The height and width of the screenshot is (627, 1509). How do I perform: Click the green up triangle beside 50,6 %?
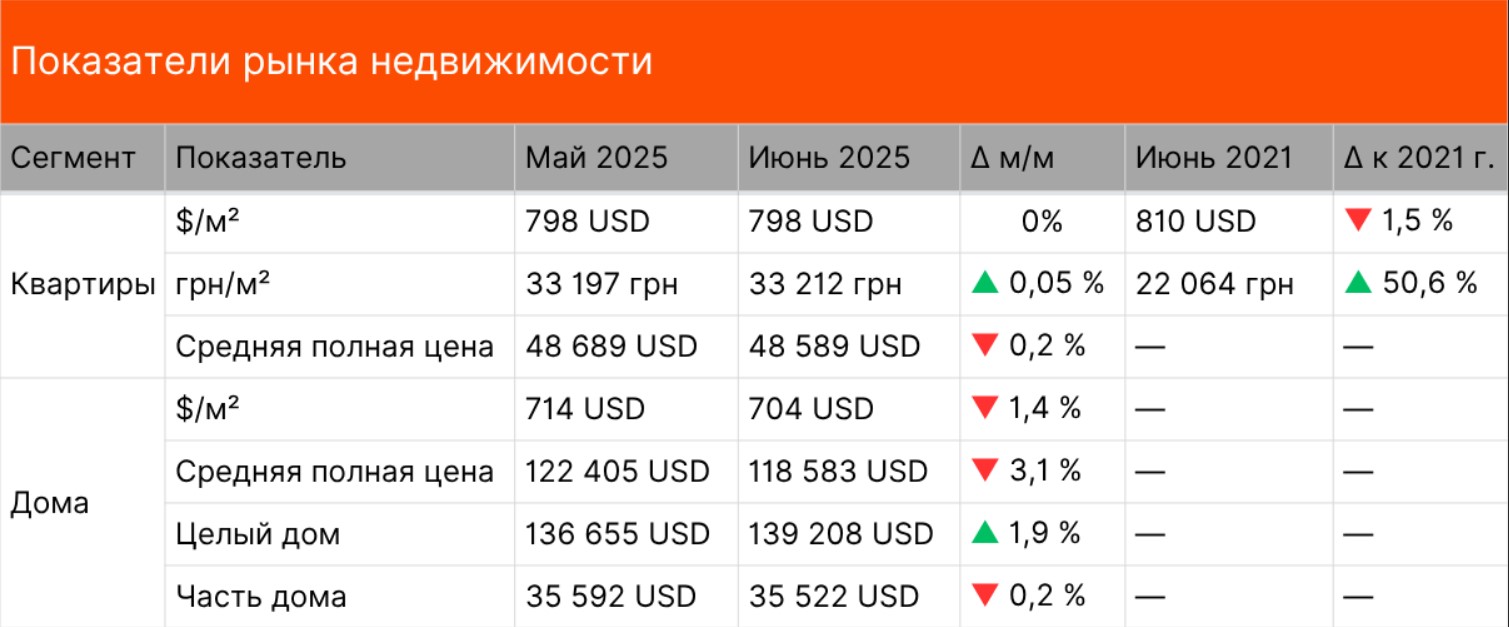[1357, 284]
